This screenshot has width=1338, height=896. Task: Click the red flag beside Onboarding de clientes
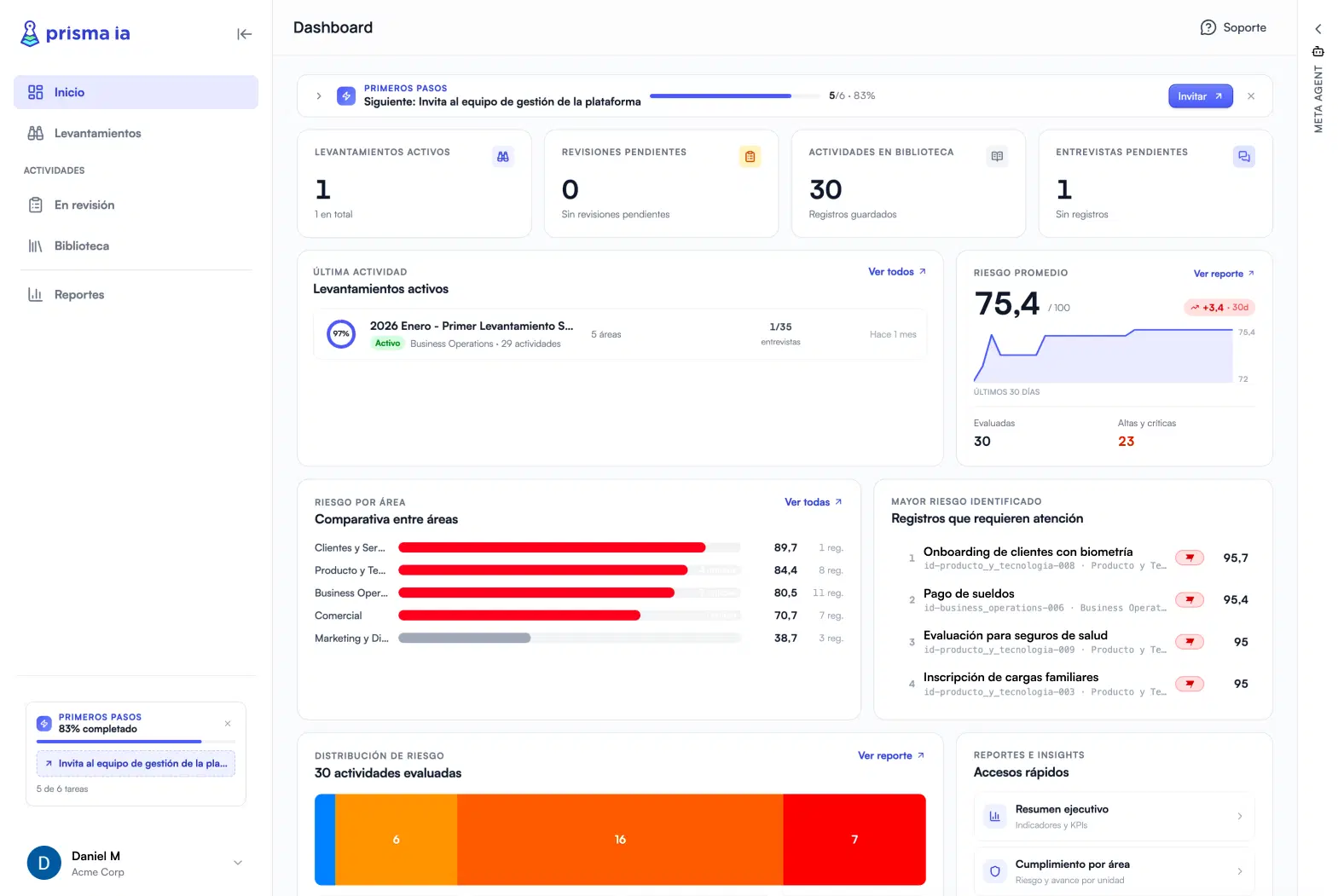click(1190, 558)
